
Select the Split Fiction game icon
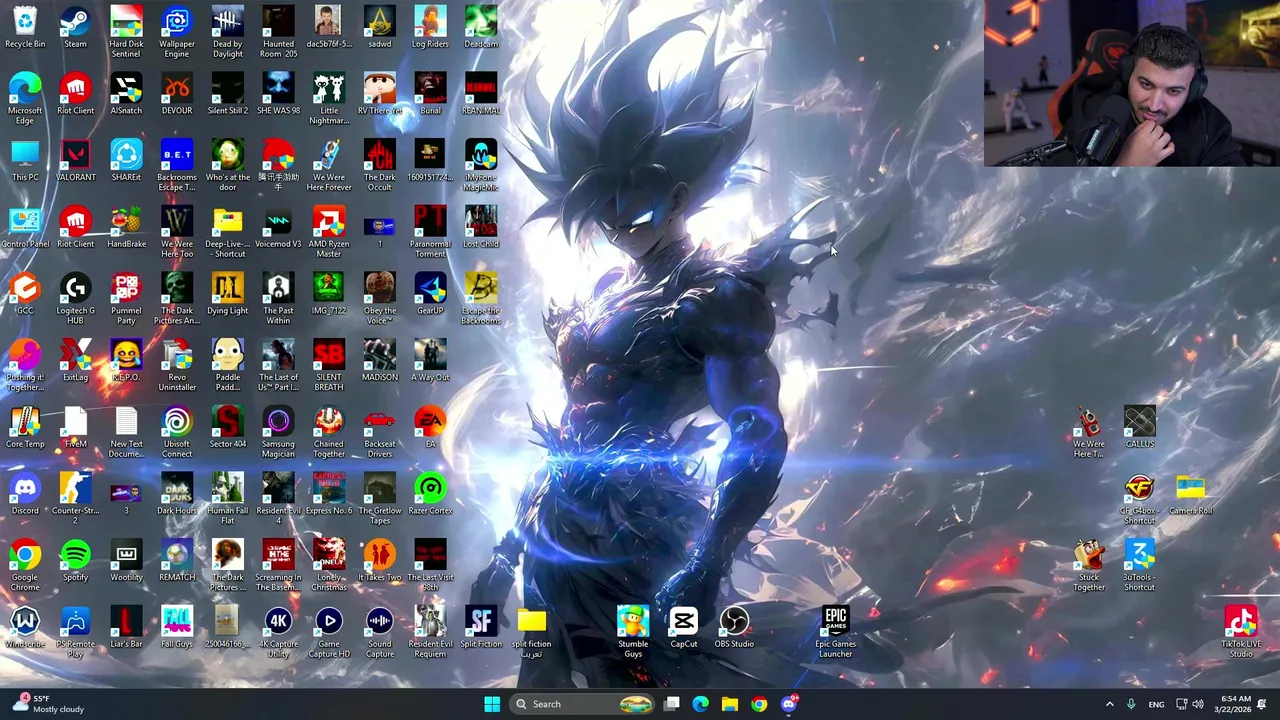[481, 628]
